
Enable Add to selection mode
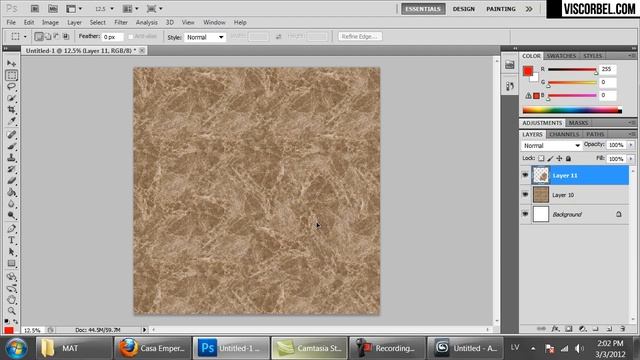(x=48, y=37)
